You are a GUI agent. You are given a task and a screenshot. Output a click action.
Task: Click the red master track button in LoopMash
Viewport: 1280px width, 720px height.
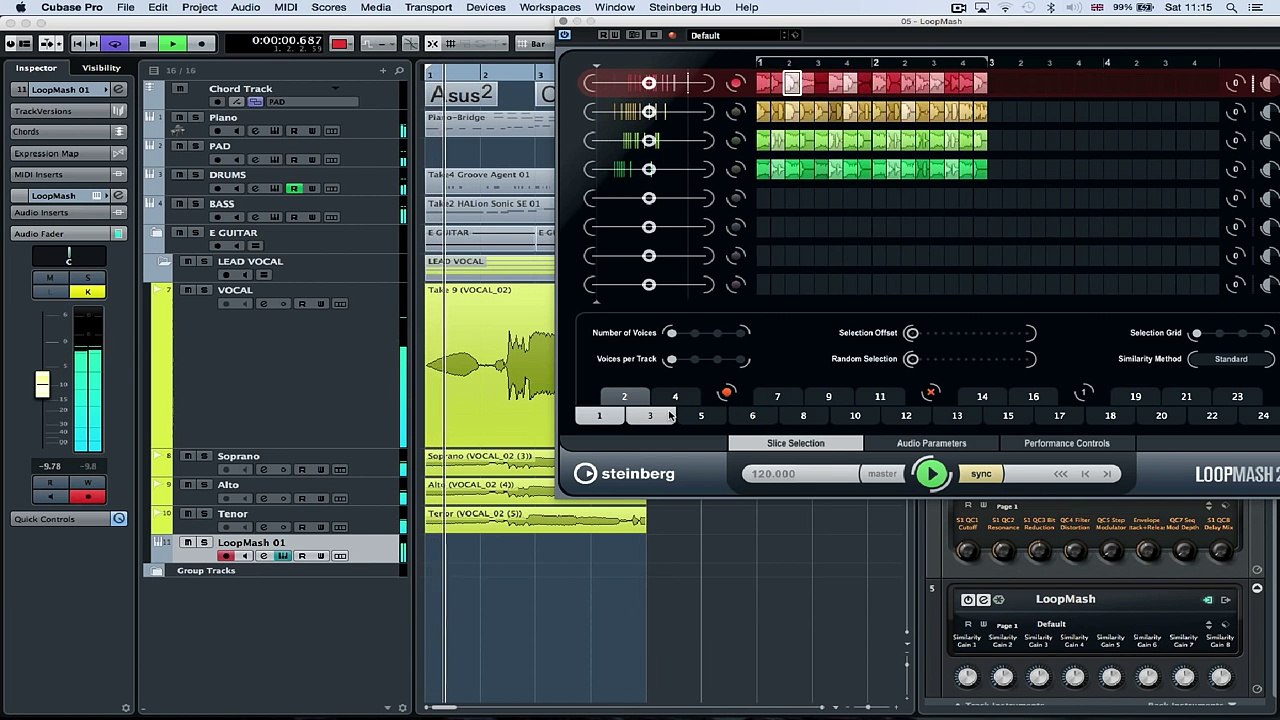(x=736, y=83)
